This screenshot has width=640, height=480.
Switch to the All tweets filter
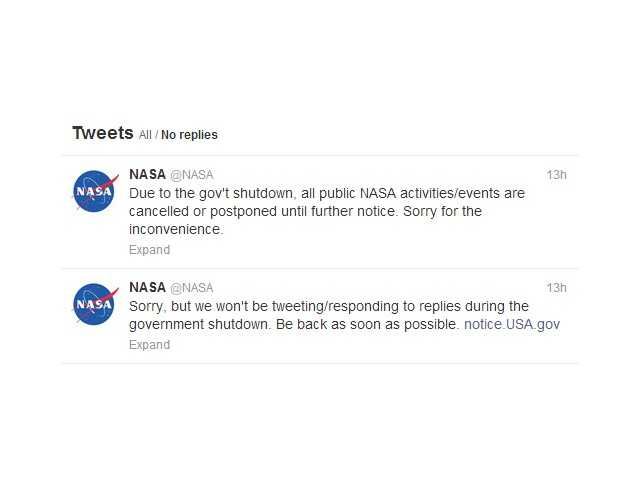tap(145, 135)
